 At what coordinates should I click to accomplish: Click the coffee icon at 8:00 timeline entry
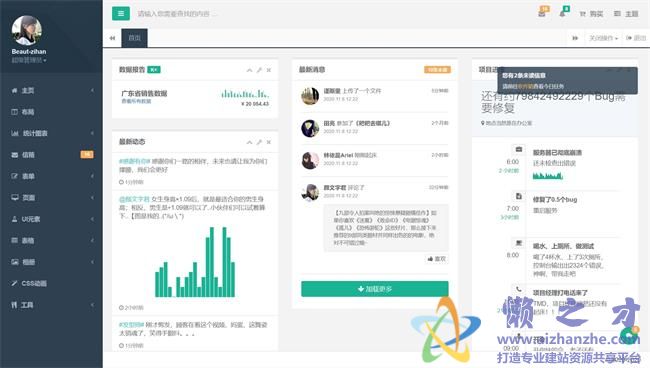[x=519, y=243]
